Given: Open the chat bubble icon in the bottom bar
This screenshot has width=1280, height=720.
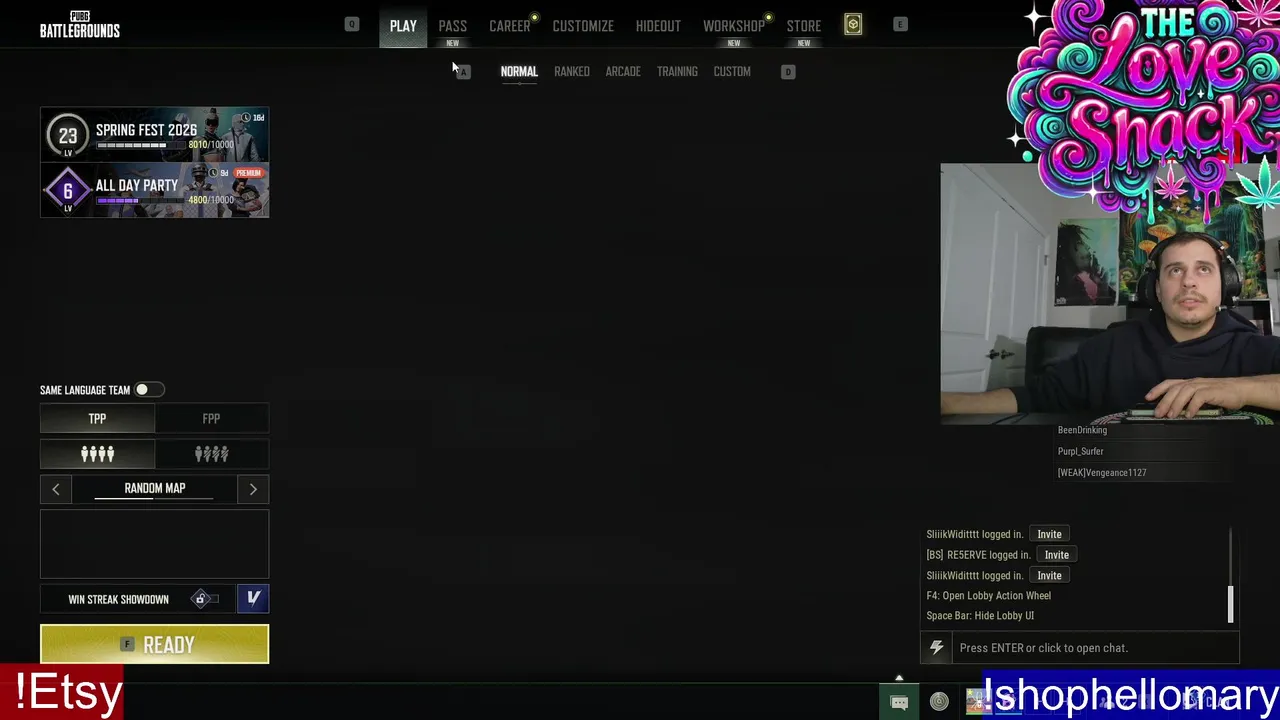Looking at the screenshot, I should [x=899, y=702].
